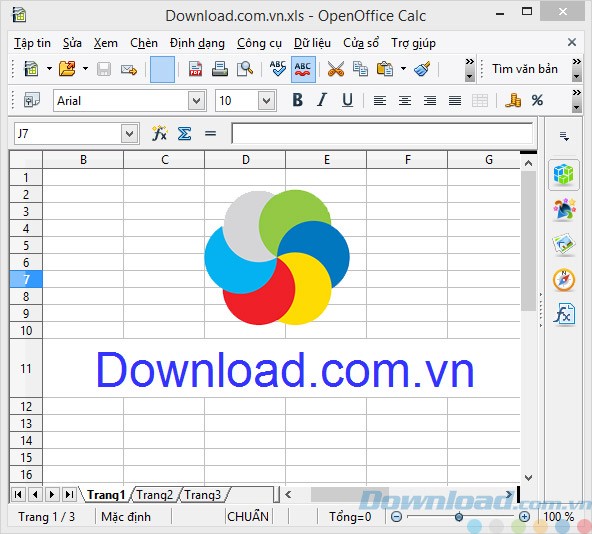Open the recent files arrow dropdown
The width and height of the screenshot is (592, 534).
pyautogui.click(x=85, y=69)
